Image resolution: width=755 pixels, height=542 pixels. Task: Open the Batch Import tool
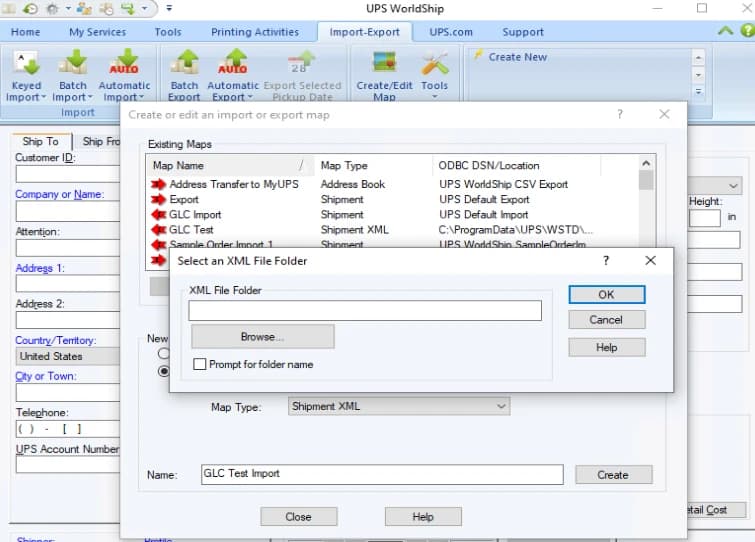click(73, 76)
